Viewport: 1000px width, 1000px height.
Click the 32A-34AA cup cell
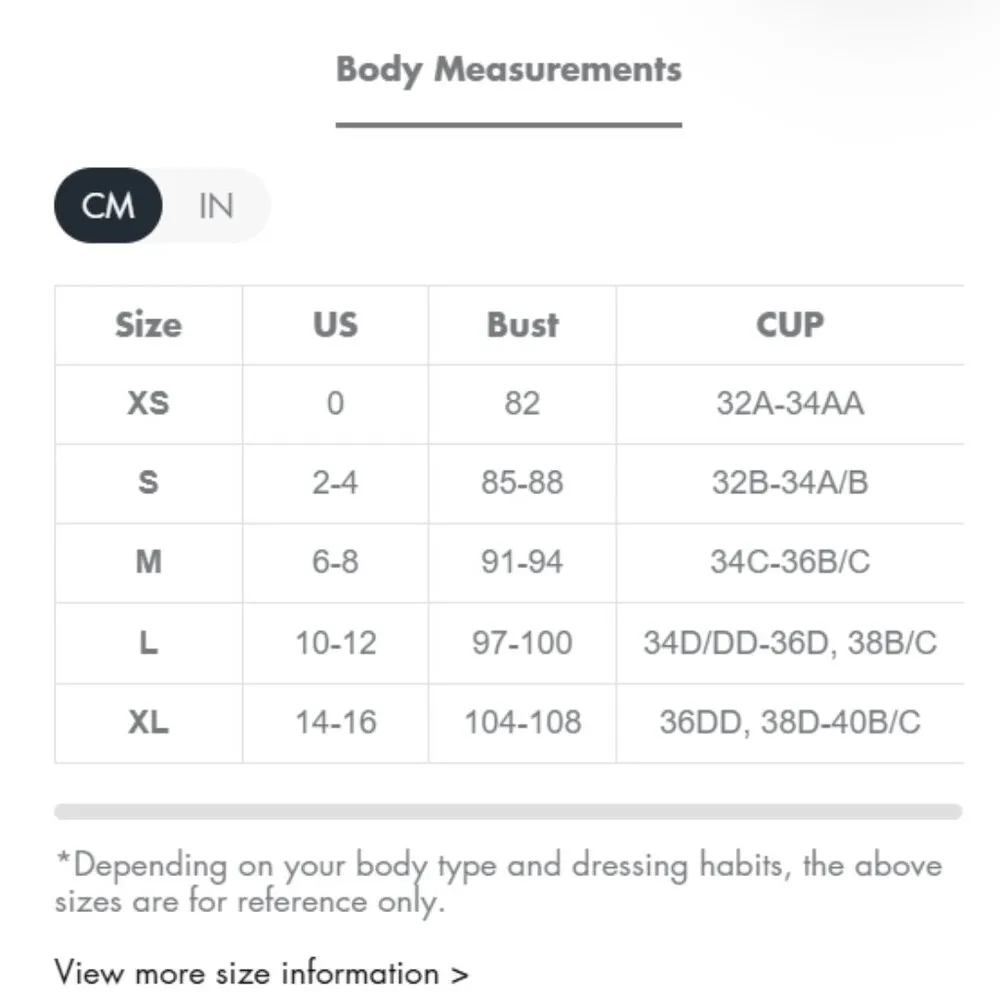click(790, 403)
